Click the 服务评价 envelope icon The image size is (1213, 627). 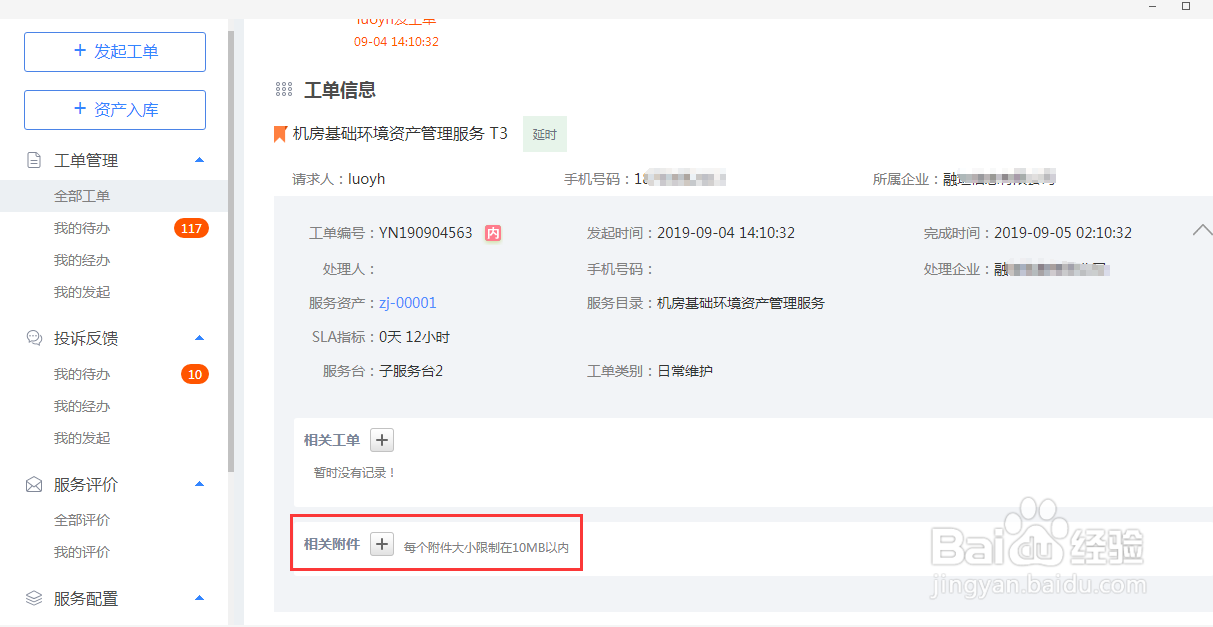[34, 484]
